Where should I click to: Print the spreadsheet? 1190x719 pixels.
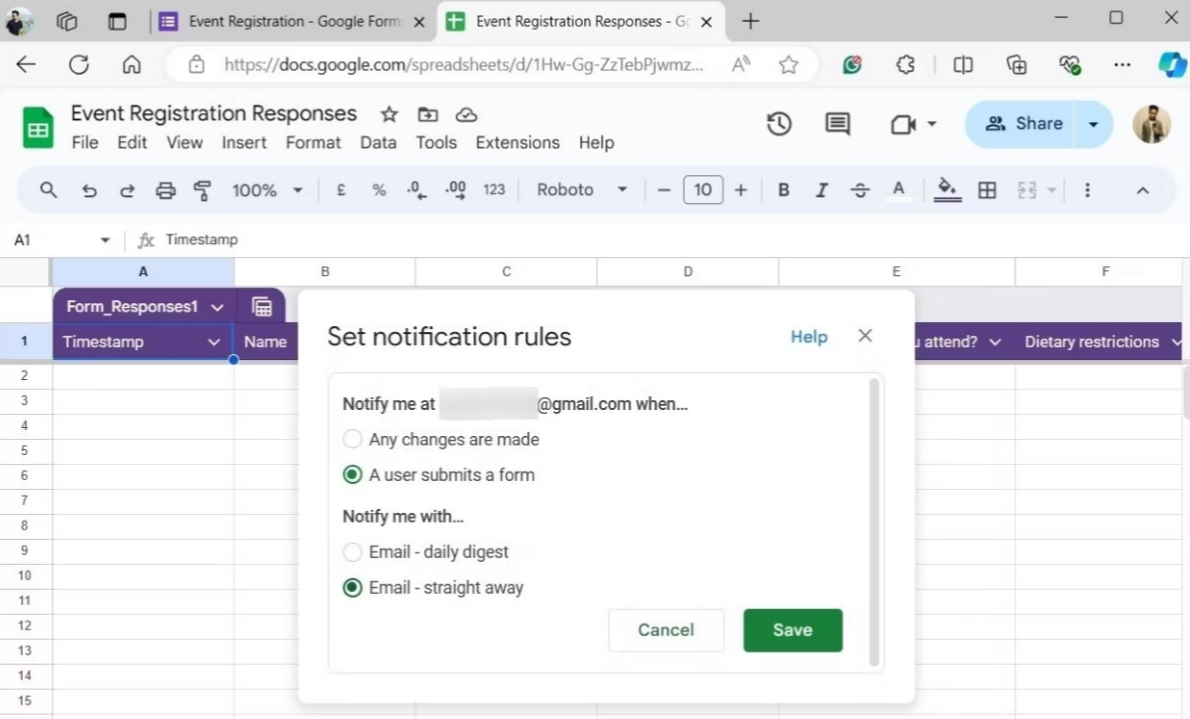pyautogui.click(x=165, y=190)
